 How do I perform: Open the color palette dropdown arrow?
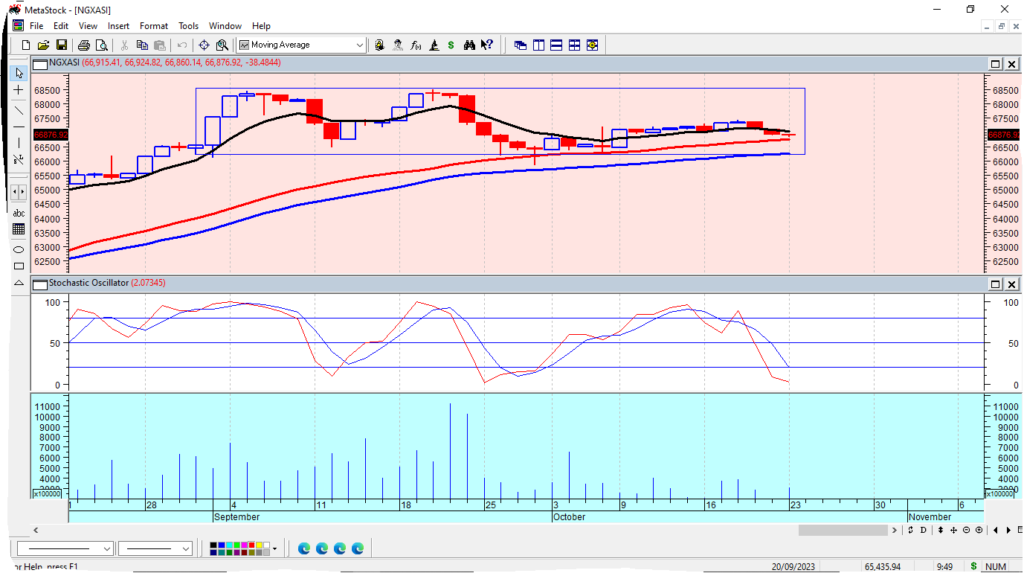pos(274,548)
